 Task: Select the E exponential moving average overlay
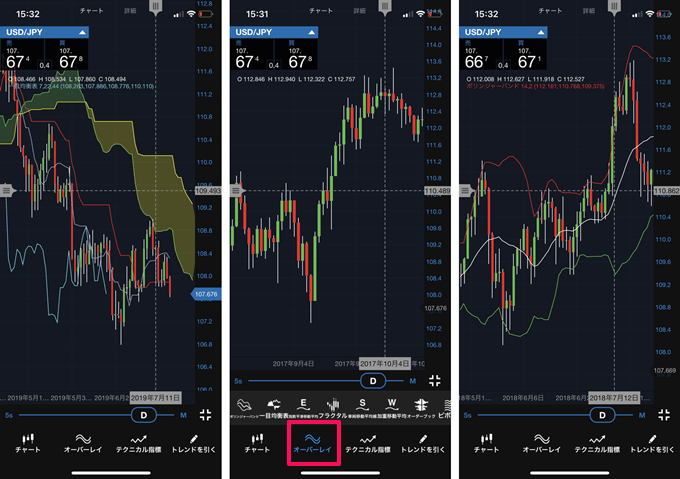coord(303,408)
